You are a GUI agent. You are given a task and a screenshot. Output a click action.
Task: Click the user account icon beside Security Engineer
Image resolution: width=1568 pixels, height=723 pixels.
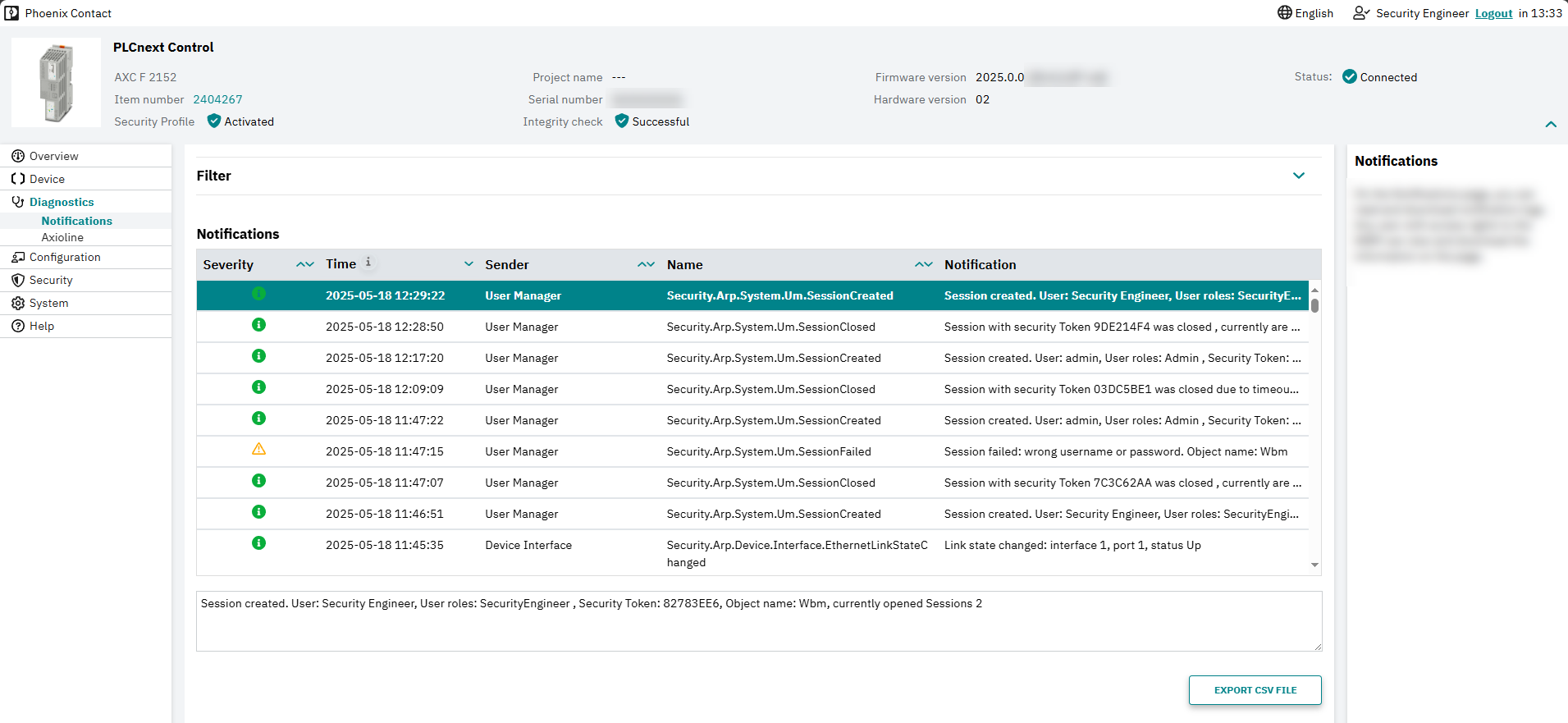click(x=1361, y=13)
